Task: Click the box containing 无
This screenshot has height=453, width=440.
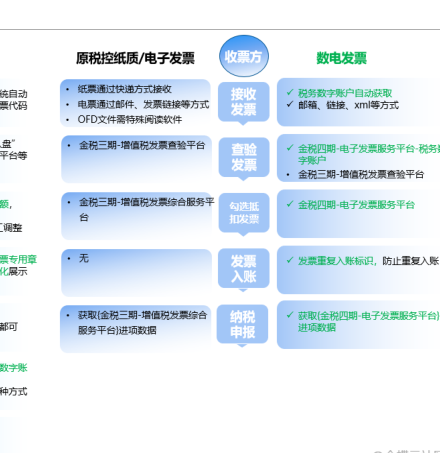Action: (x=137, y=272)
